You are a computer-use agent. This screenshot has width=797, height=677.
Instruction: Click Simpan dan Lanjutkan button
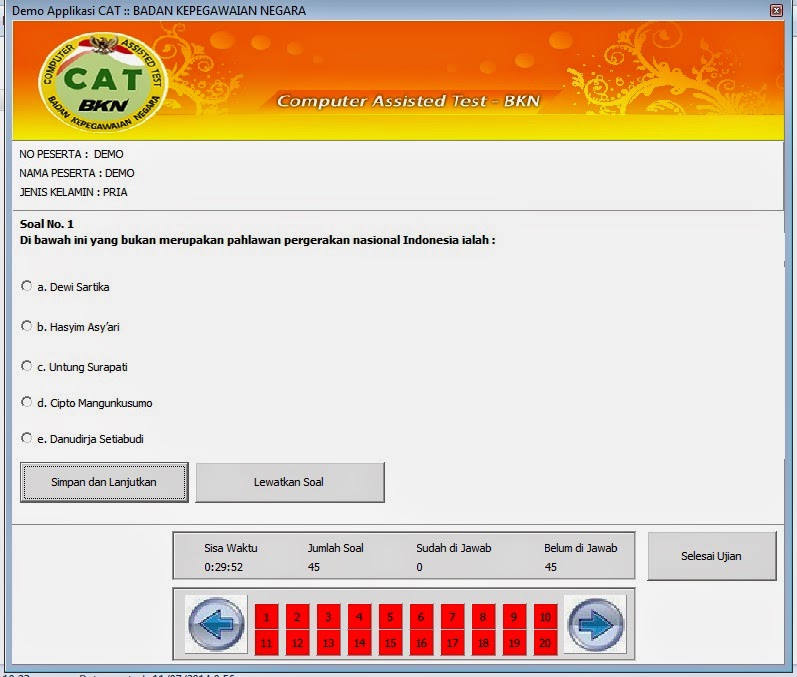pyautogui.click(x=104, y=482)
